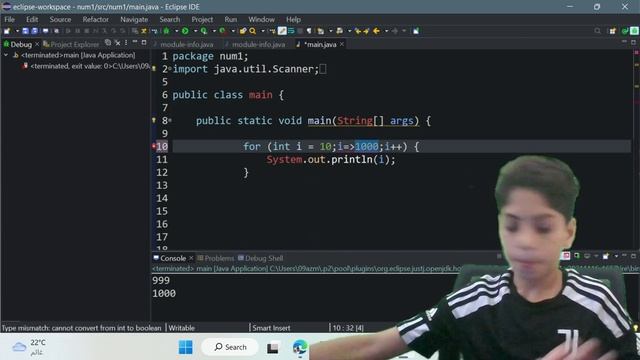Open the Search toolbar dropdown arrow

tap(262, 31)
